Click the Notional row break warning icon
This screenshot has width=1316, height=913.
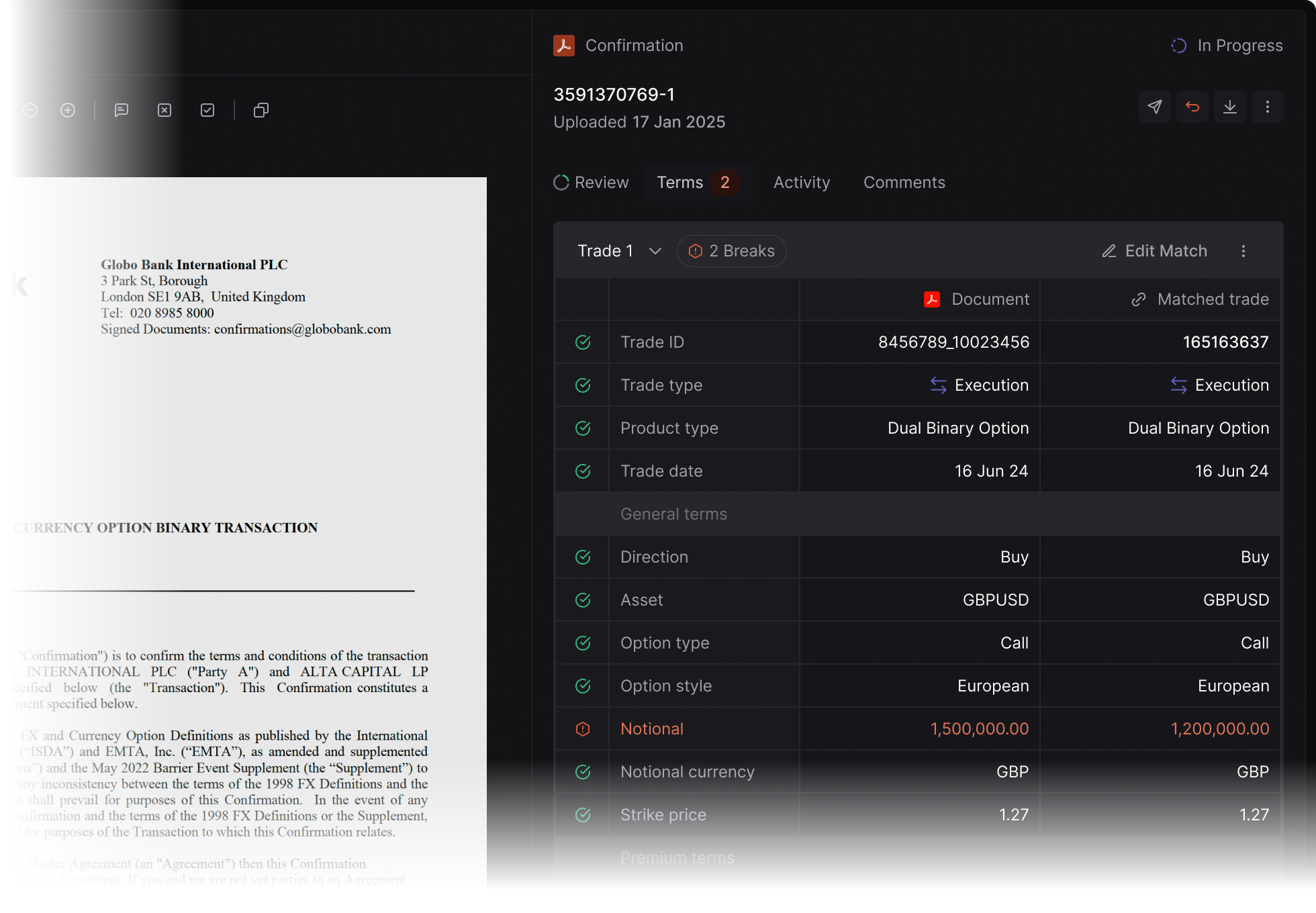[583, 729]
